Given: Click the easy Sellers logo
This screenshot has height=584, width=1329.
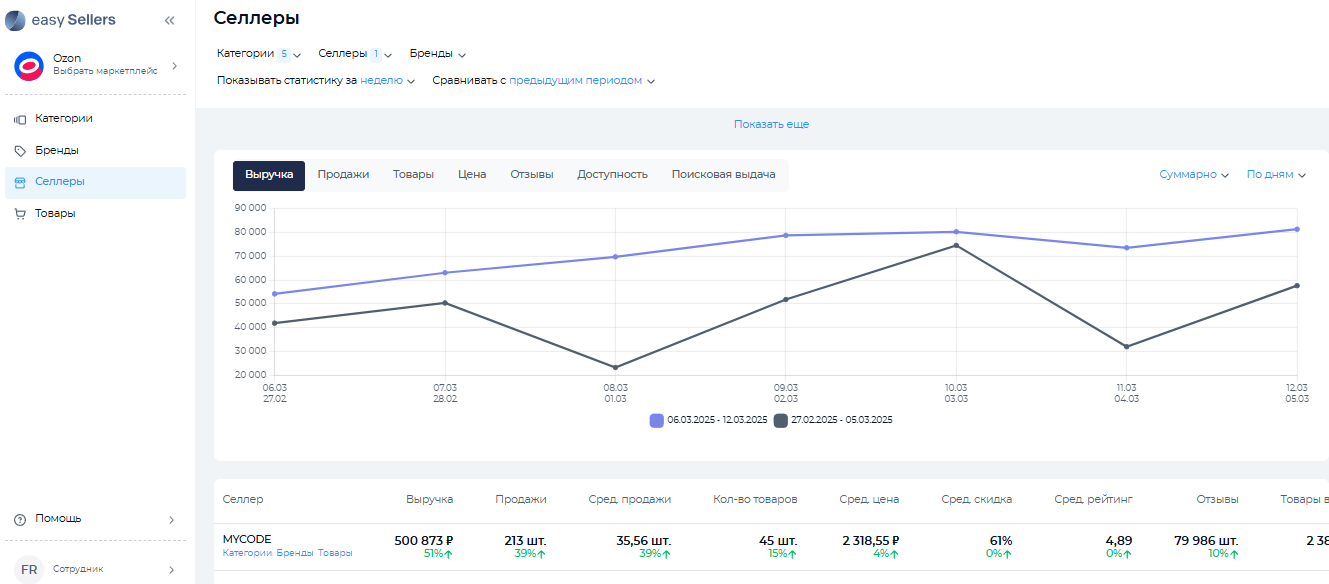Looking at the screenshot, I should click(60, 20).
